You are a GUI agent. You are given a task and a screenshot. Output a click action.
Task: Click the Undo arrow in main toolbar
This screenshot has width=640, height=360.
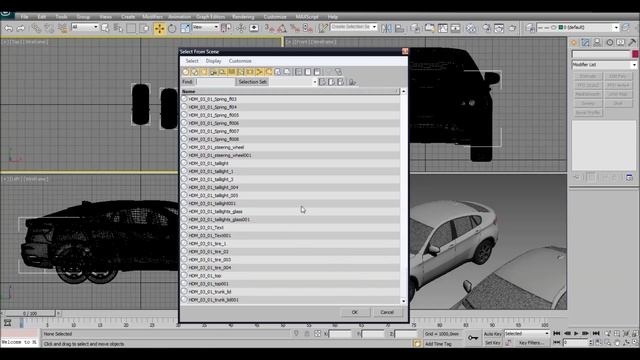coord(8,29)
